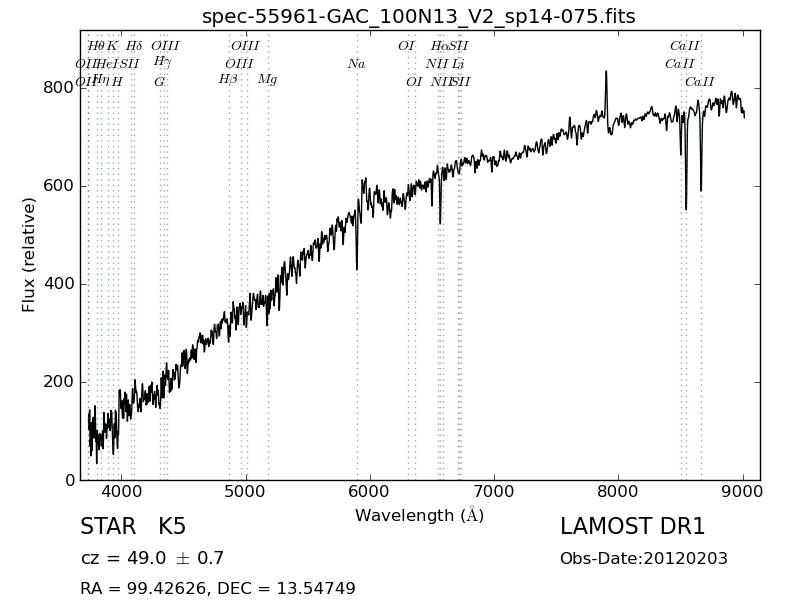Click the 'G' band line label
This screenshot has width=800, height=600.
click(160, 82)
